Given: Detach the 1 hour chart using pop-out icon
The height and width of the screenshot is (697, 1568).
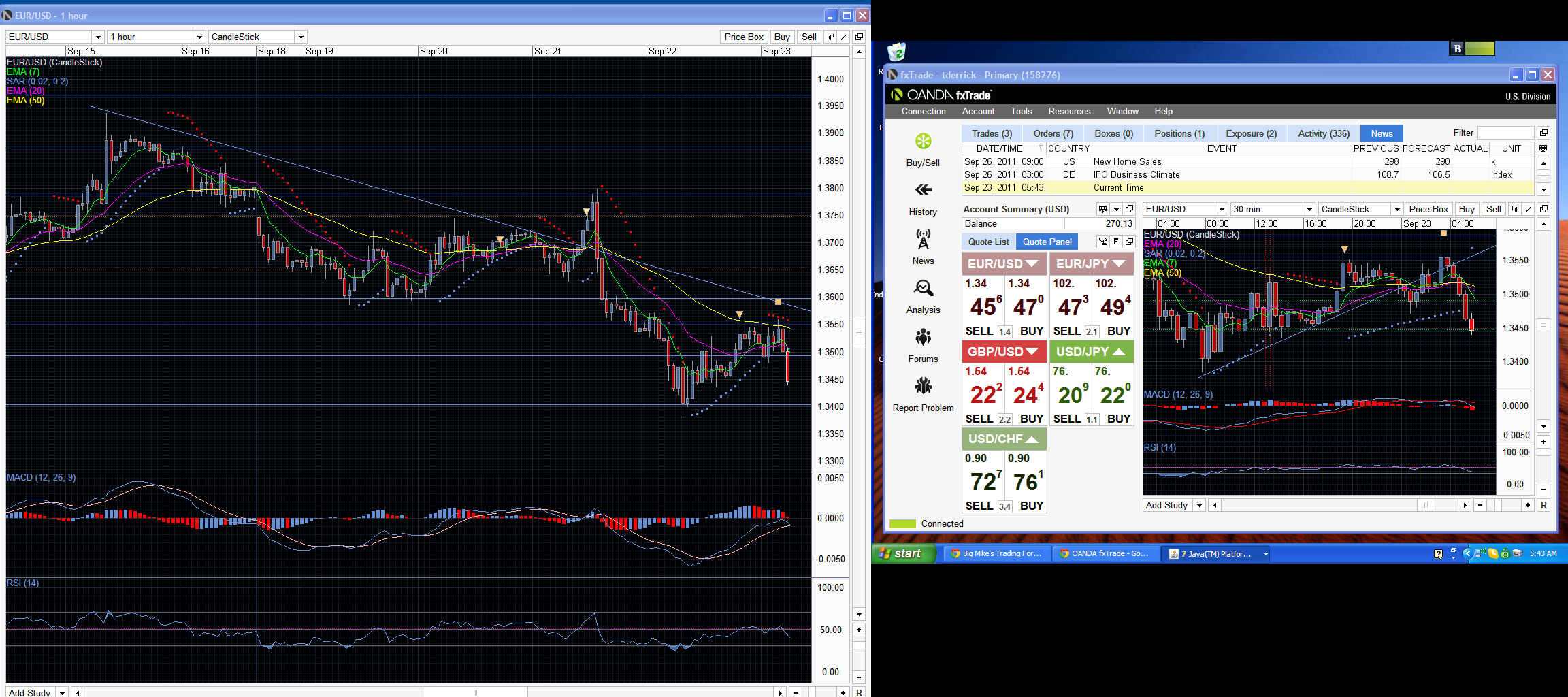Looking at the screenshot, I should coord(859,37).
